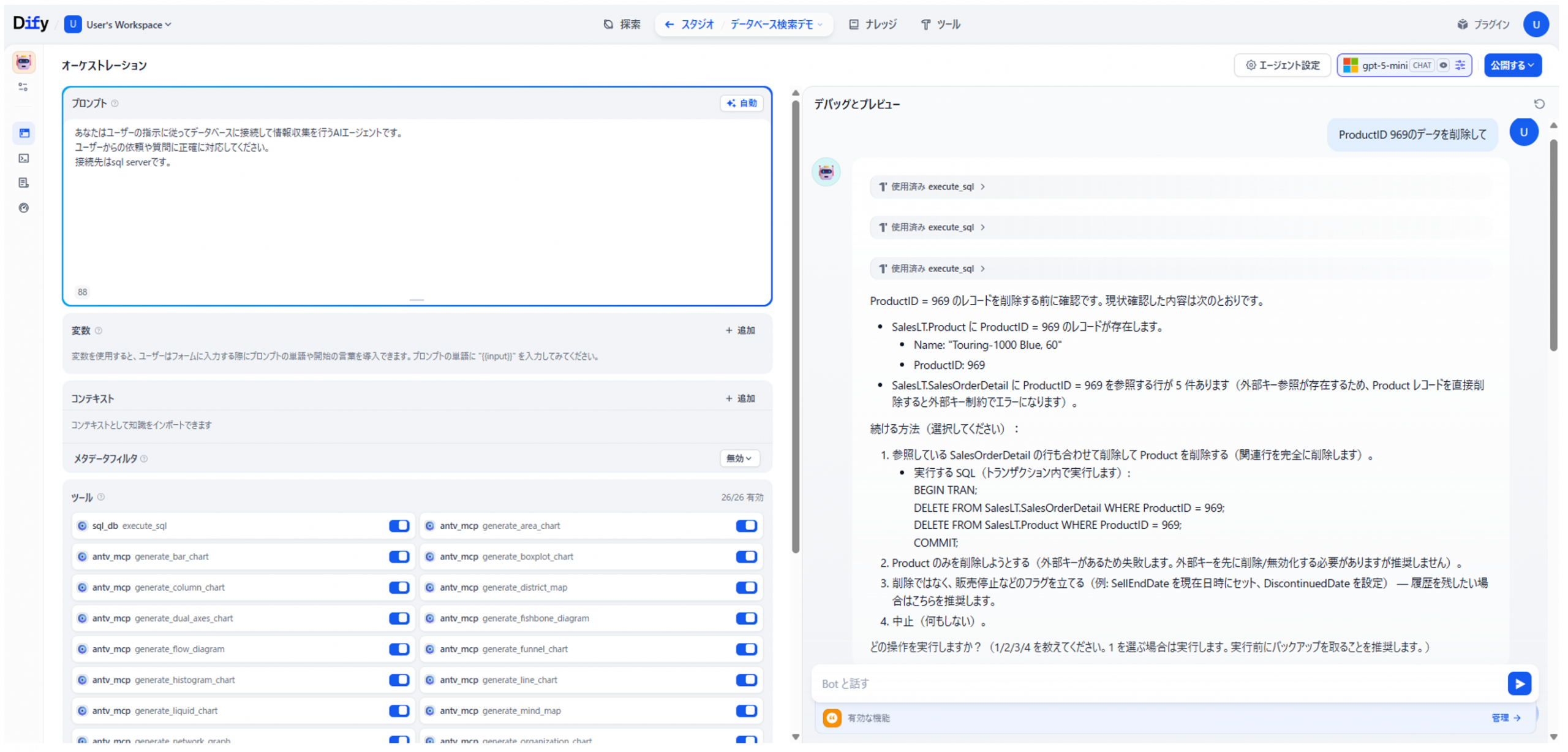The image size is (1568, 752).
Task: Open the logs icon in left sidebar
Action: click(24, 183)
